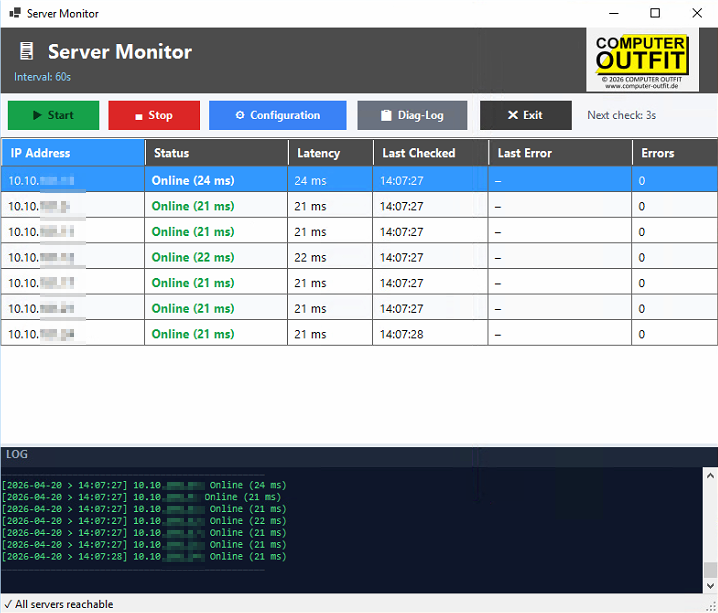This screenshot has height=613, width=718.
Task: Click the play triangle icon on Start
Action: click(x=38, y=115)
